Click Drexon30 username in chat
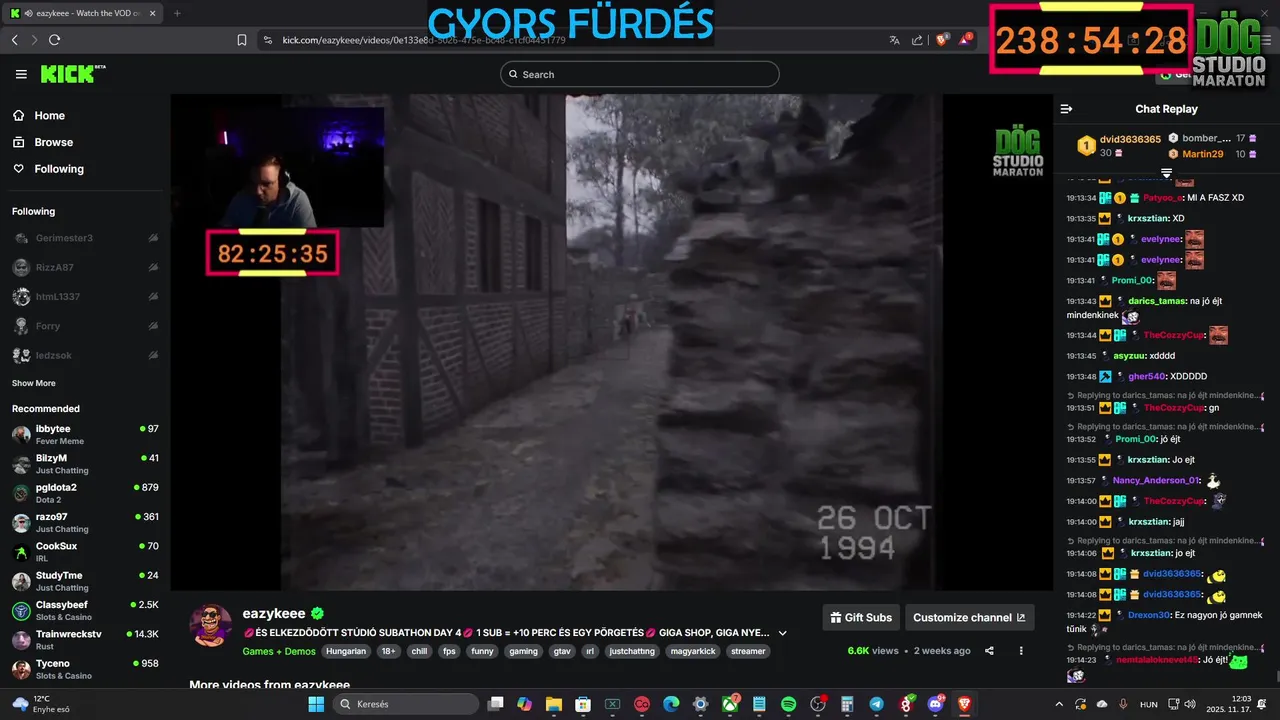This screenshot has width=1280, height=720. click(1148, 615)
